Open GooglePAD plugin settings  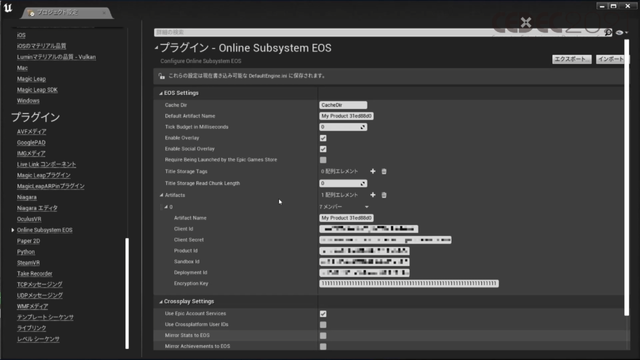[x=31, y=143]
